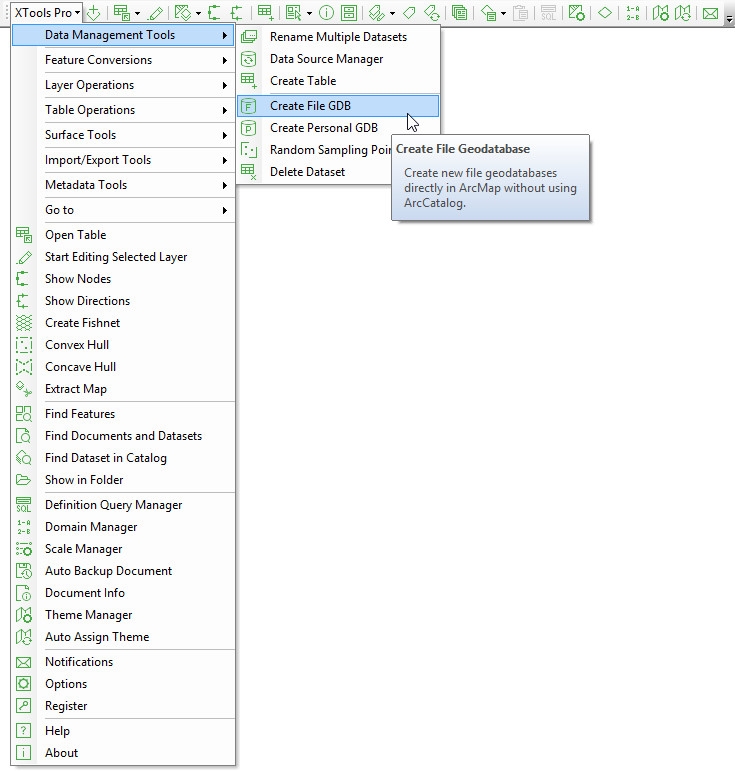Click the Notifications envelope toolbar icon
Viewport: 735px width, 771px height.
pyautogui.click(x=710, y=13)
